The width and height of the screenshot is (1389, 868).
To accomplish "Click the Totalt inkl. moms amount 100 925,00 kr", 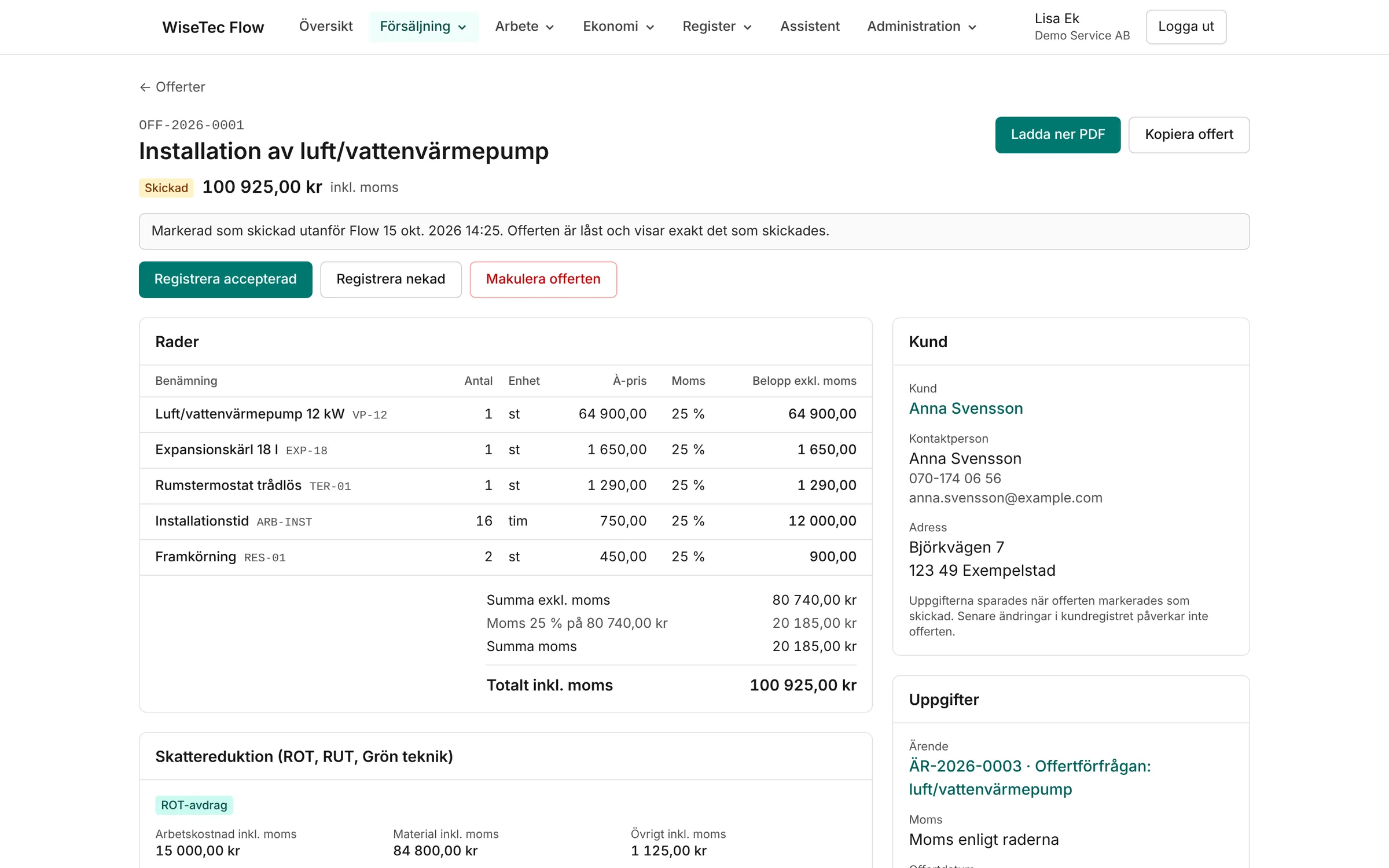I will click(x=803, y=685).
